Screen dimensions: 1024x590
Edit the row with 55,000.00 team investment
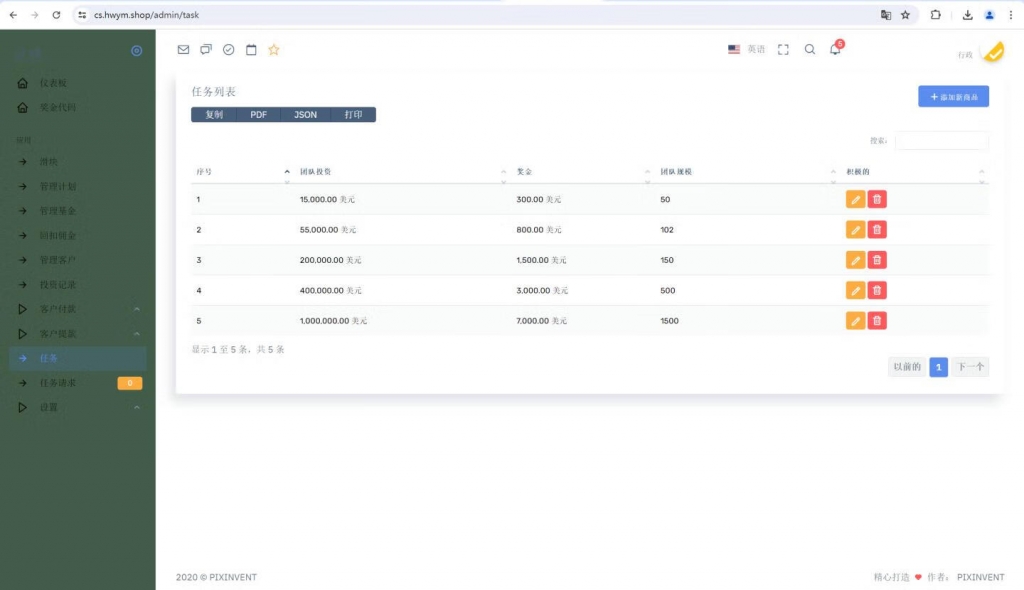coord(856,229)
